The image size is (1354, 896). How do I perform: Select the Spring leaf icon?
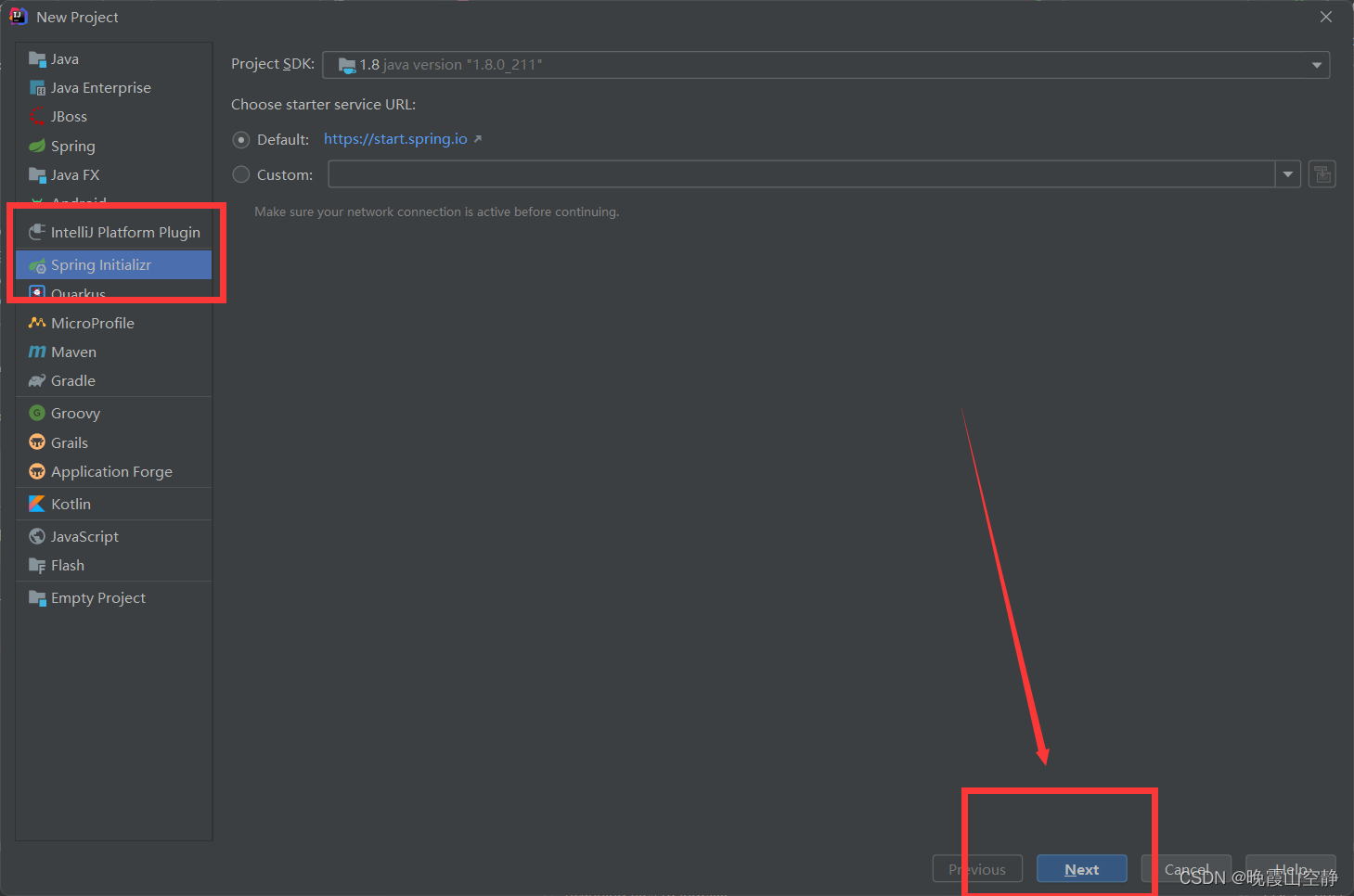click(x=37, y=147)
